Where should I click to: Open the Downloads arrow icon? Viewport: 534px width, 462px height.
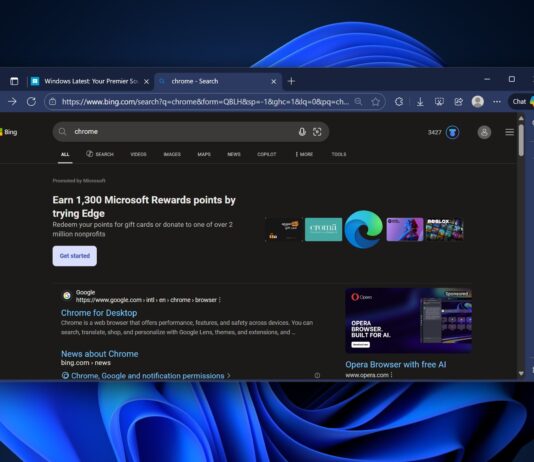[420, 101]
